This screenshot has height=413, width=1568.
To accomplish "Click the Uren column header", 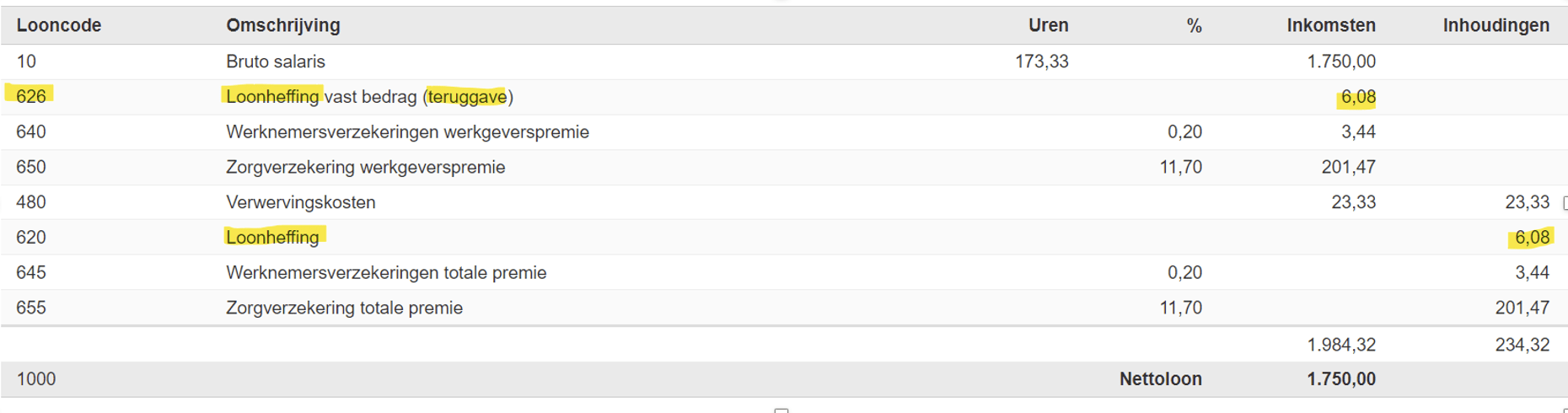I will coord(1048,25).
